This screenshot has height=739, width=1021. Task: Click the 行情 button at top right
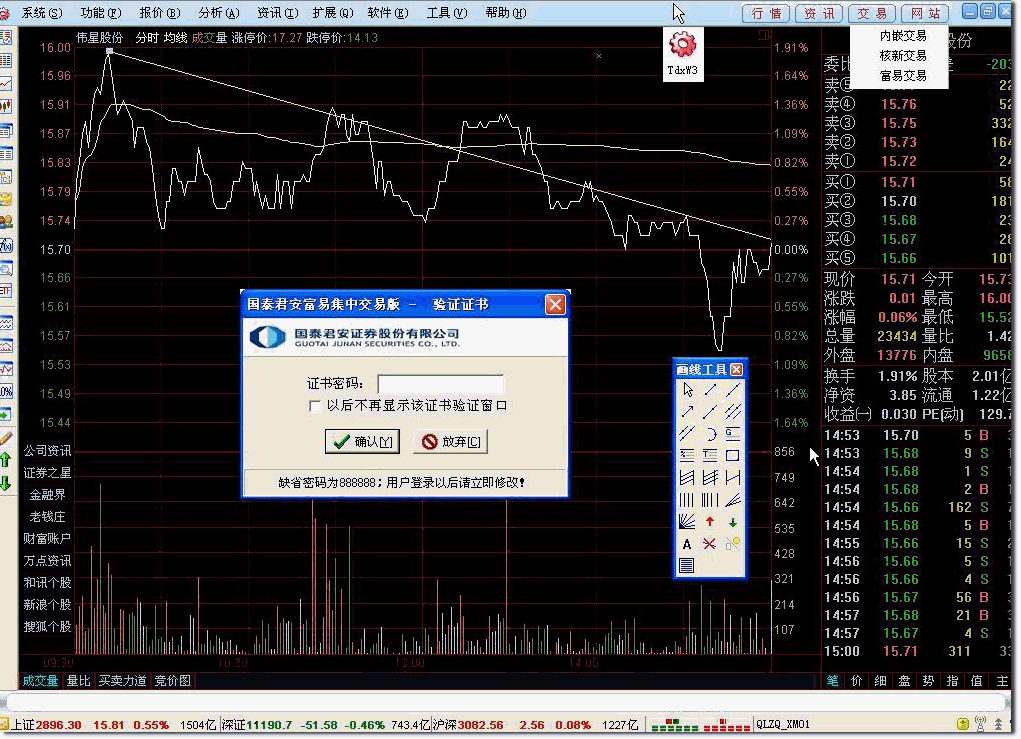(x=766, y=13)
